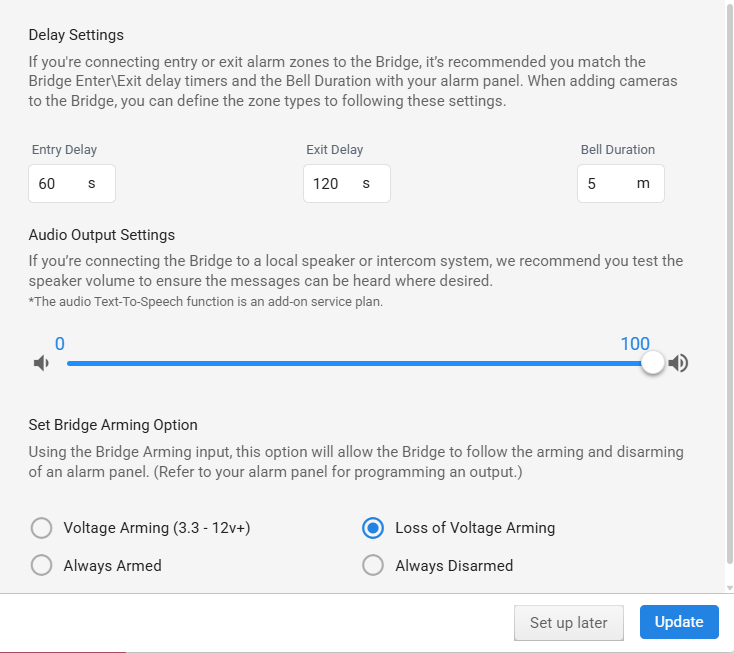The width and height of the screenshot is (734, 653).
Task: Click the 0 minimum volume label
Action: 59,344
